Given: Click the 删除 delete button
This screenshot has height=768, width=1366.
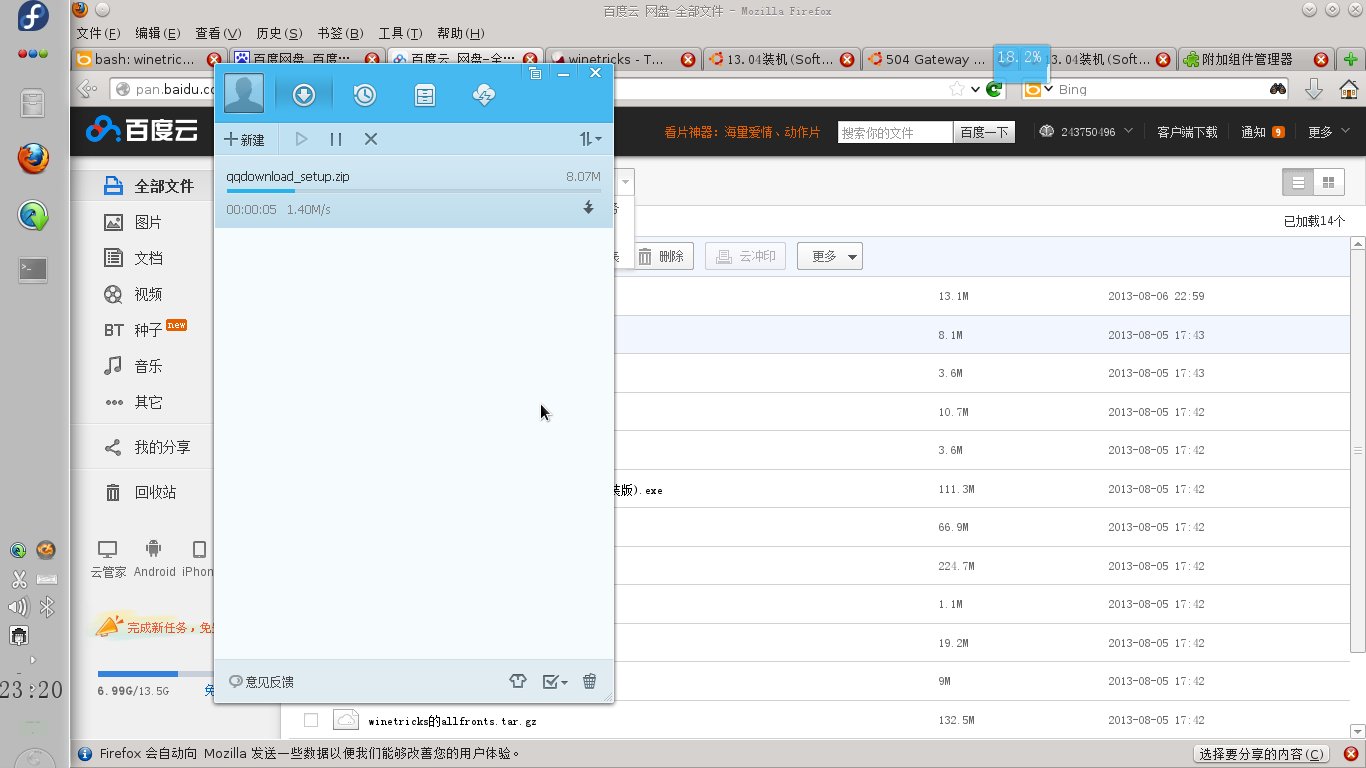Looking at the screenshot, I should 662,257.
